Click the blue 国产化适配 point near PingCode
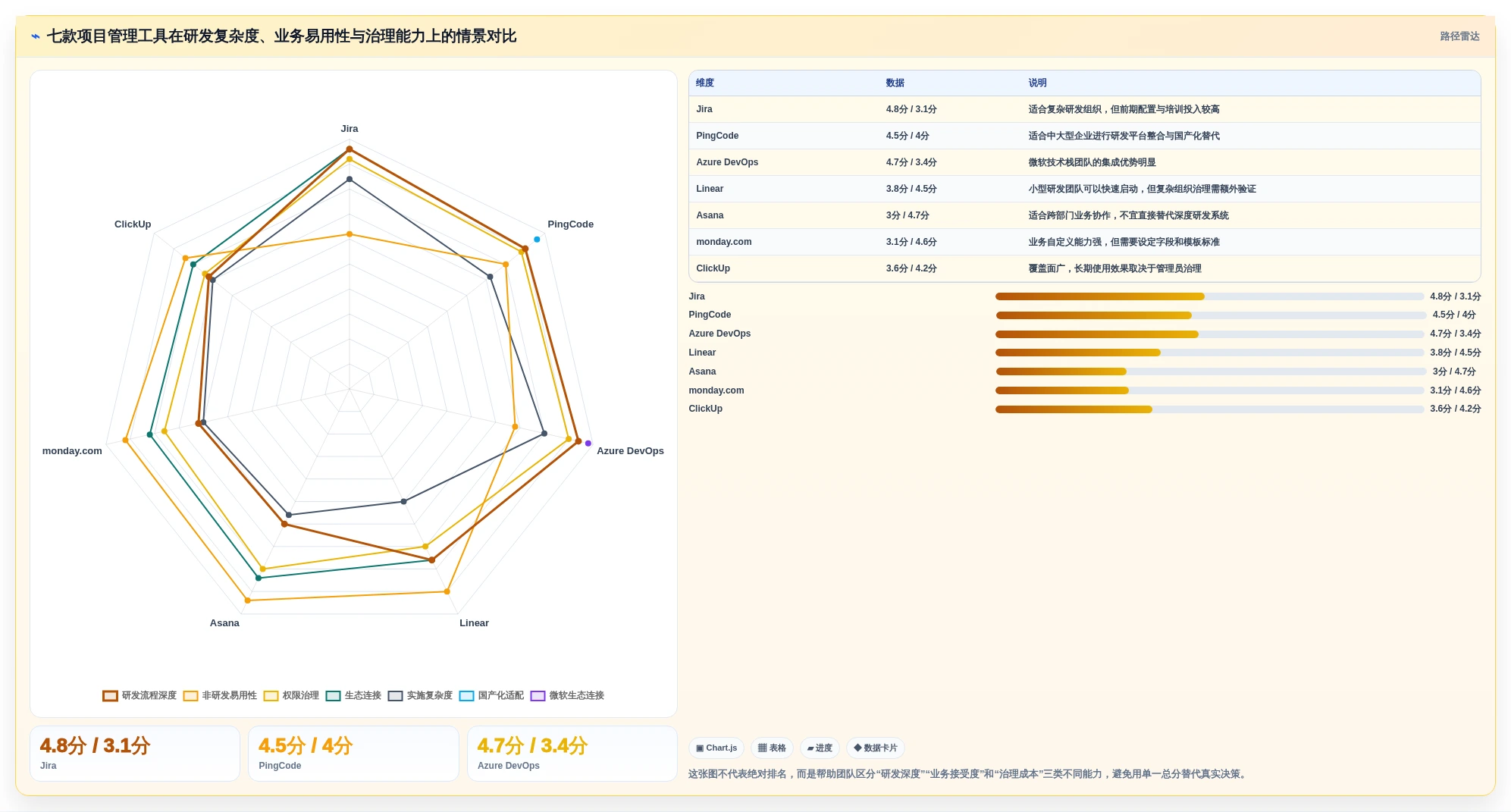The height and width of the screenshot is (812, 1511). tap(537, 240)
